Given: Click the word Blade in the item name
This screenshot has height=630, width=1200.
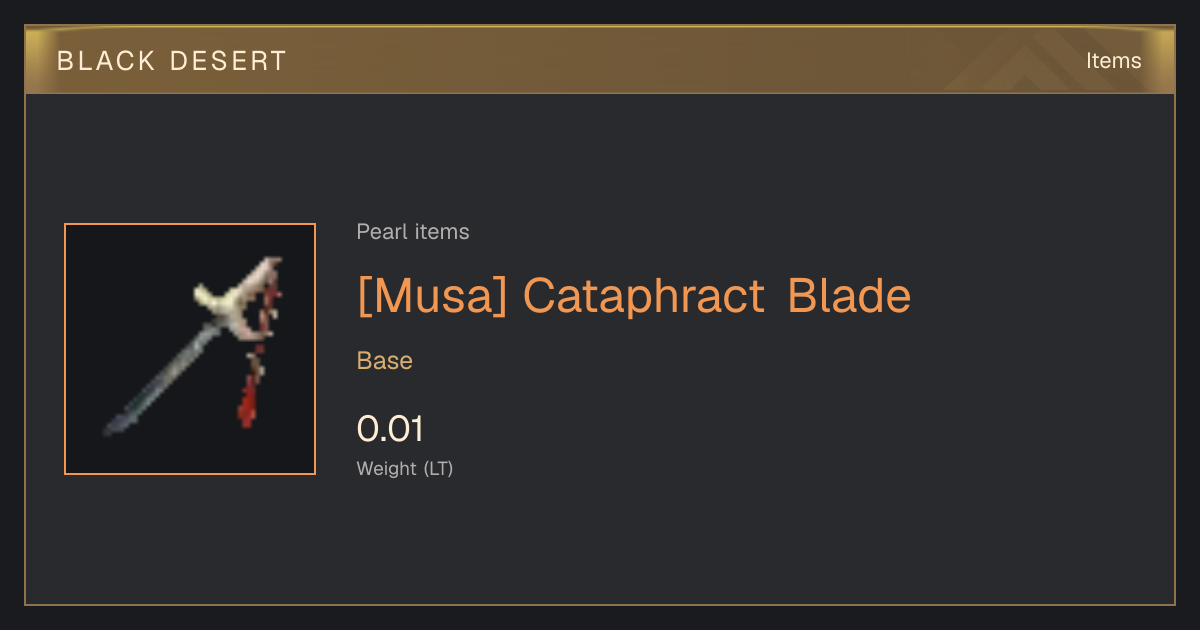Looking at the screenshot, I should (x=850, y=296).
